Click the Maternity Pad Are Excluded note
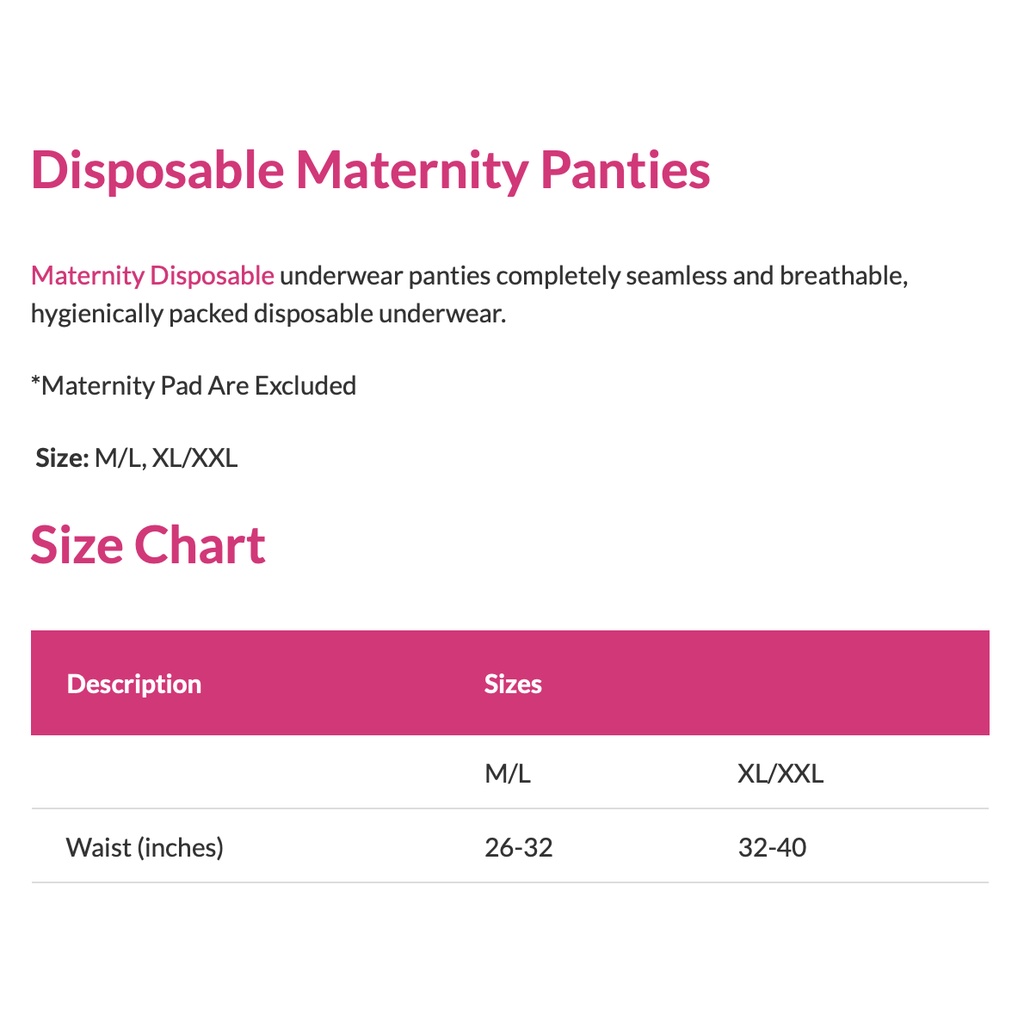Screen dimensions: 1024x1024 [x=194, y=386]
